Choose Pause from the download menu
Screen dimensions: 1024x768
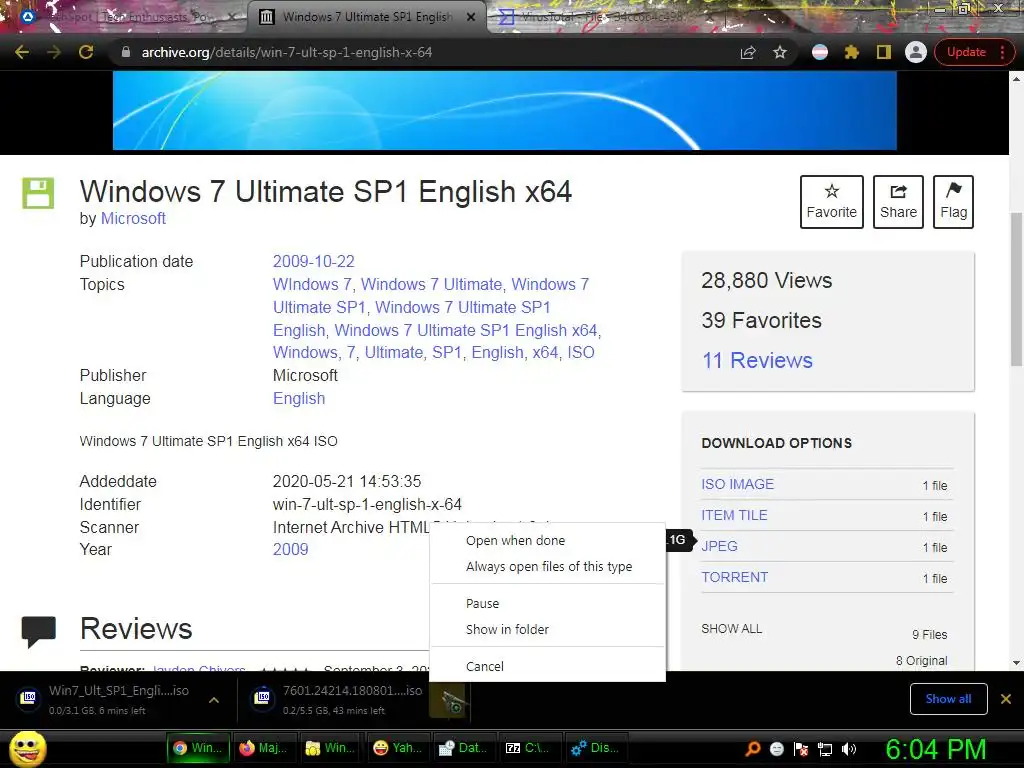click(547, 603)
